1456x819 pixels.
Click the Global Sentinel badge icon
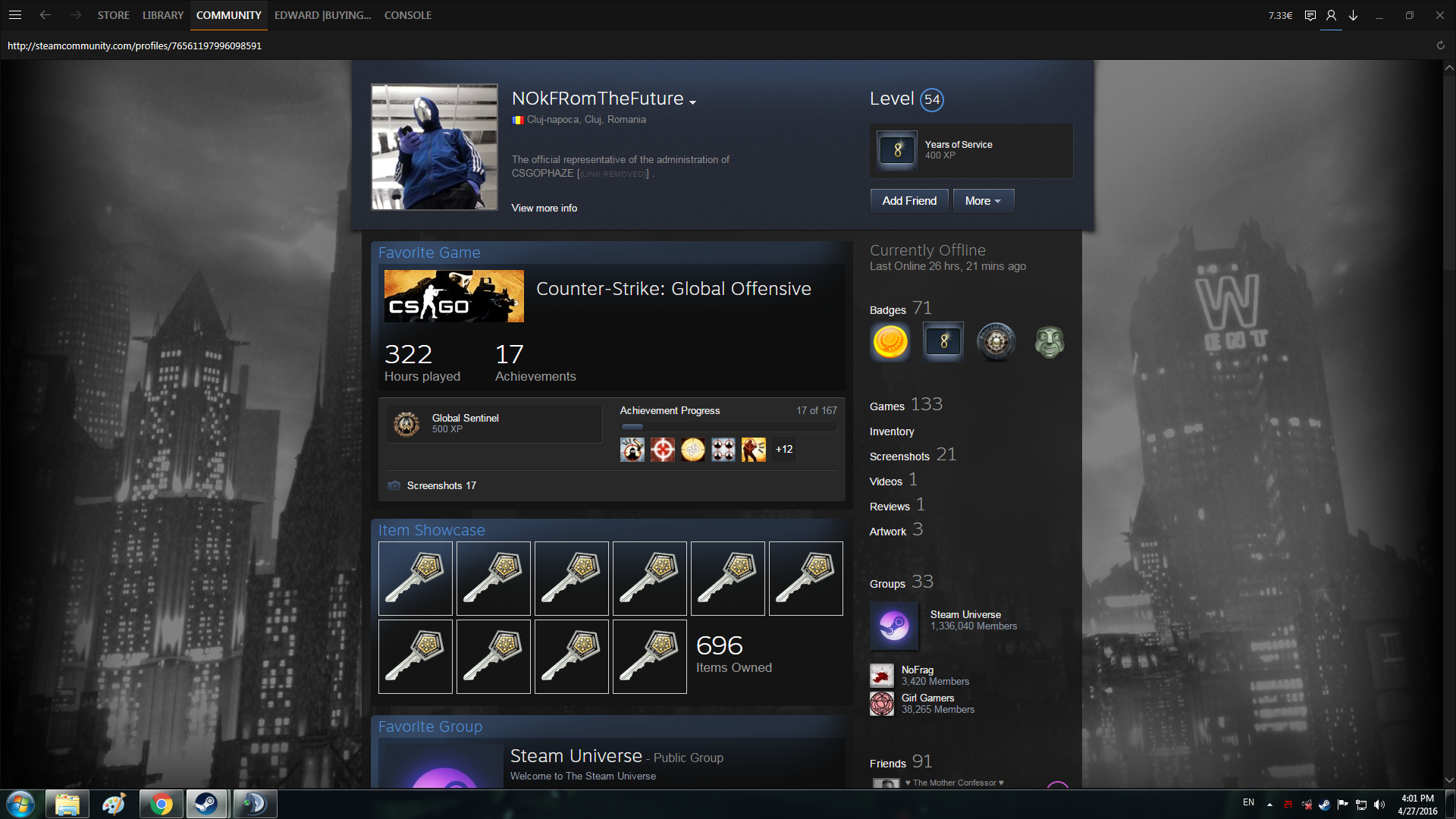[406, 424]
